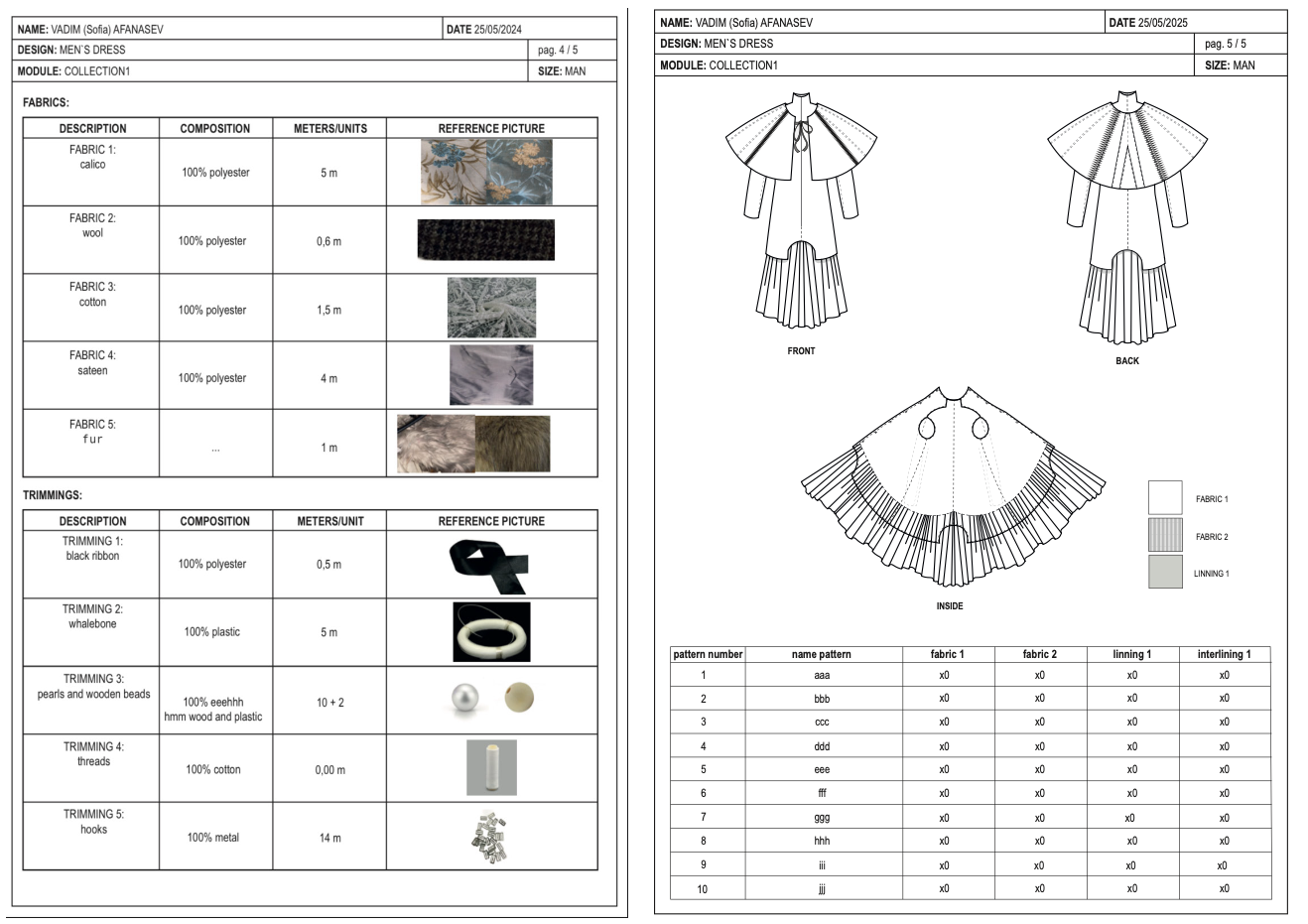Select the metal hooks reference picture
1308x924 pixels.
coord(489,837)
